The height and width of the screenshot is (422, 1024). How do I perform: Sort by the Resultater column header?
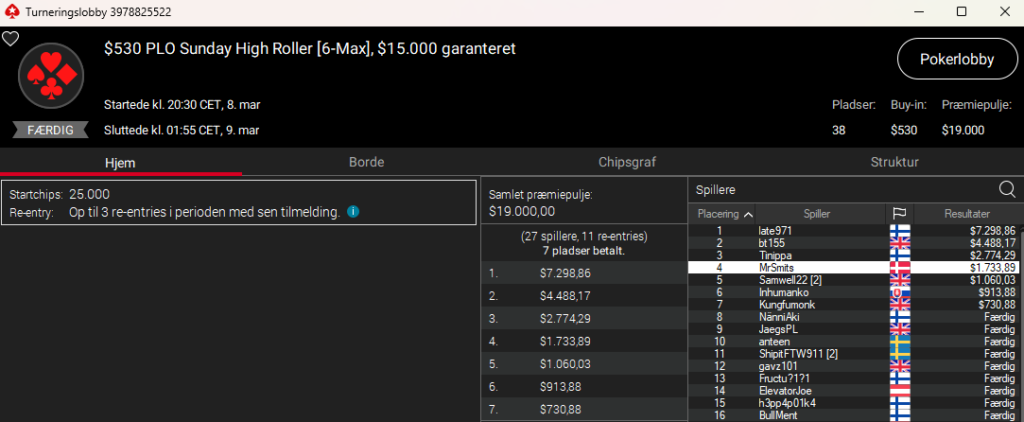click(x=966, y=214)
